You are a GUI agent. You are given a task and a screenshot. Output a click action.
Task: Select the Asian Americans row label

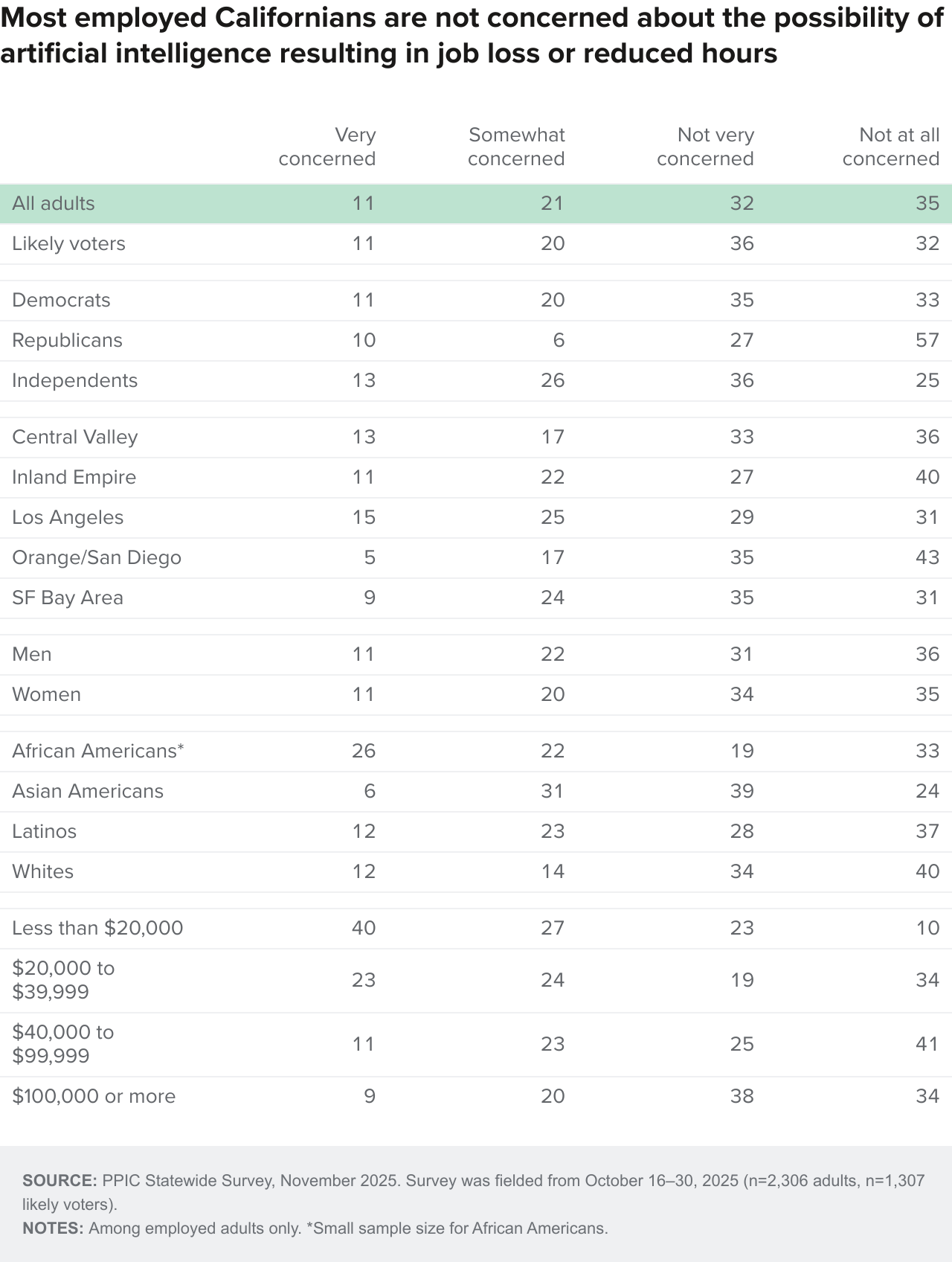click(88, 791)
